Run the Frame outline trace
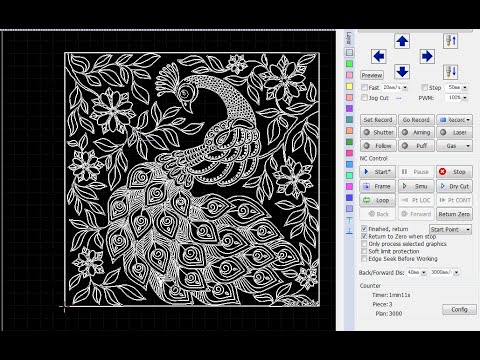Viewport: 480px width, 360px height. point(378,186)
